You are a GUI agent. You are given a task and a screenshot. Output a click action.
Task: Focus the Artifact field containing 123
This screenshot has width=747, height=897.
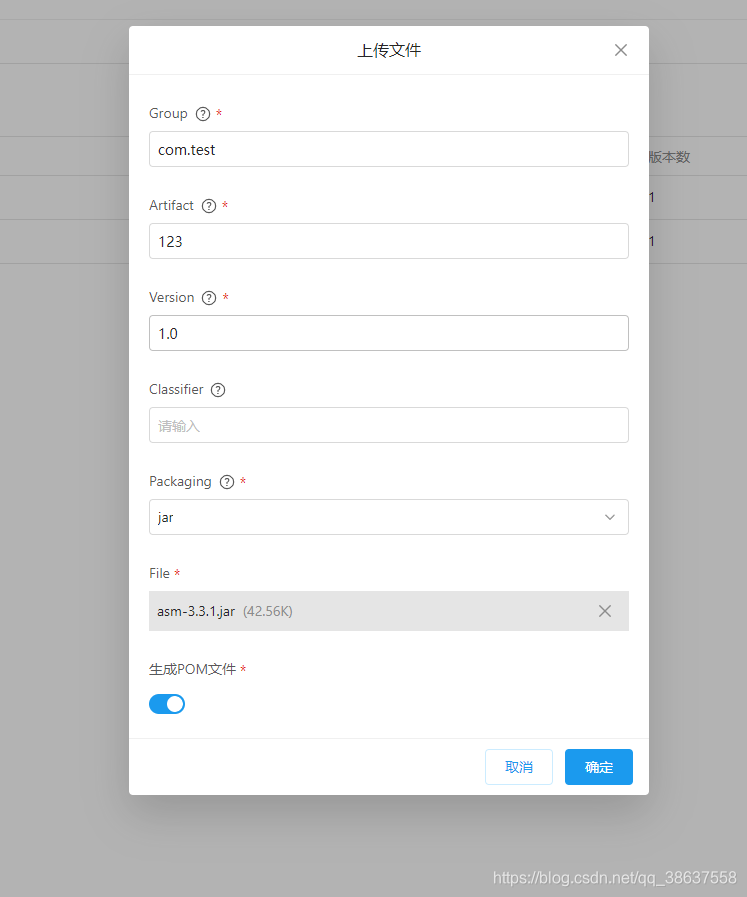click(389, 241)
